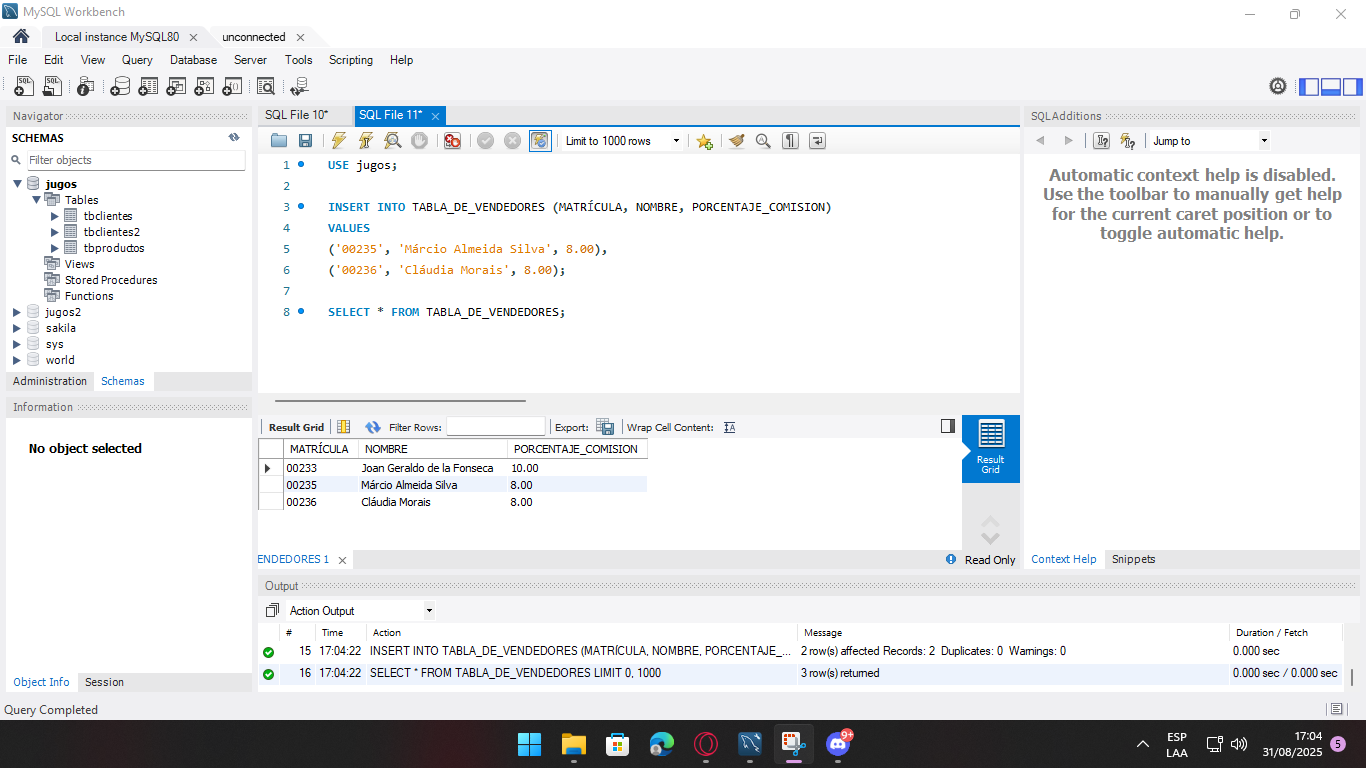The width and height of the screenshot is (1366, 768).
Task: Select Stored Procedures in jugos tree
Action: point(111,280)
